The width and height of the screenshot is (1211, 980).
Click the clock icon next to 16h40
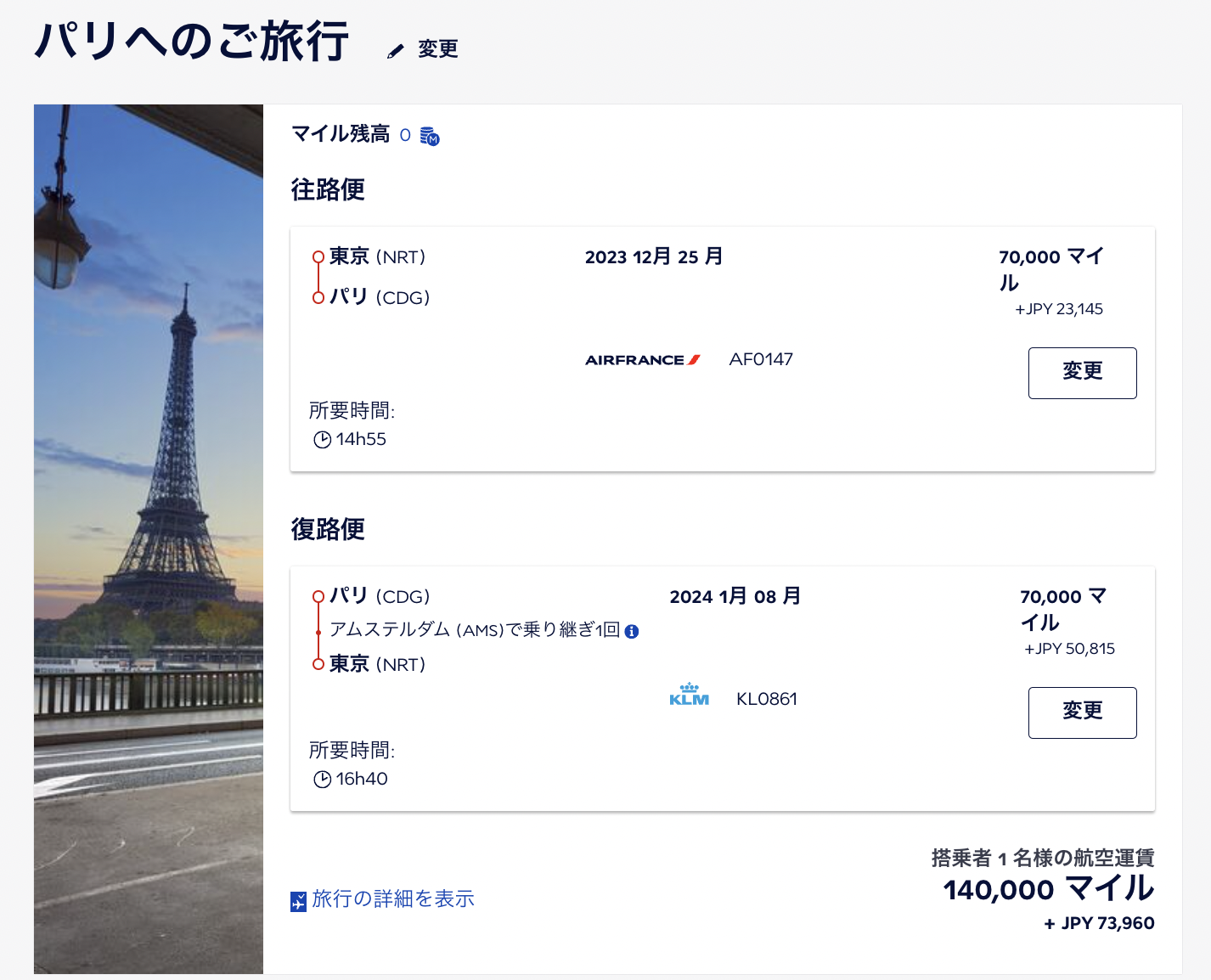pos(322,780)
